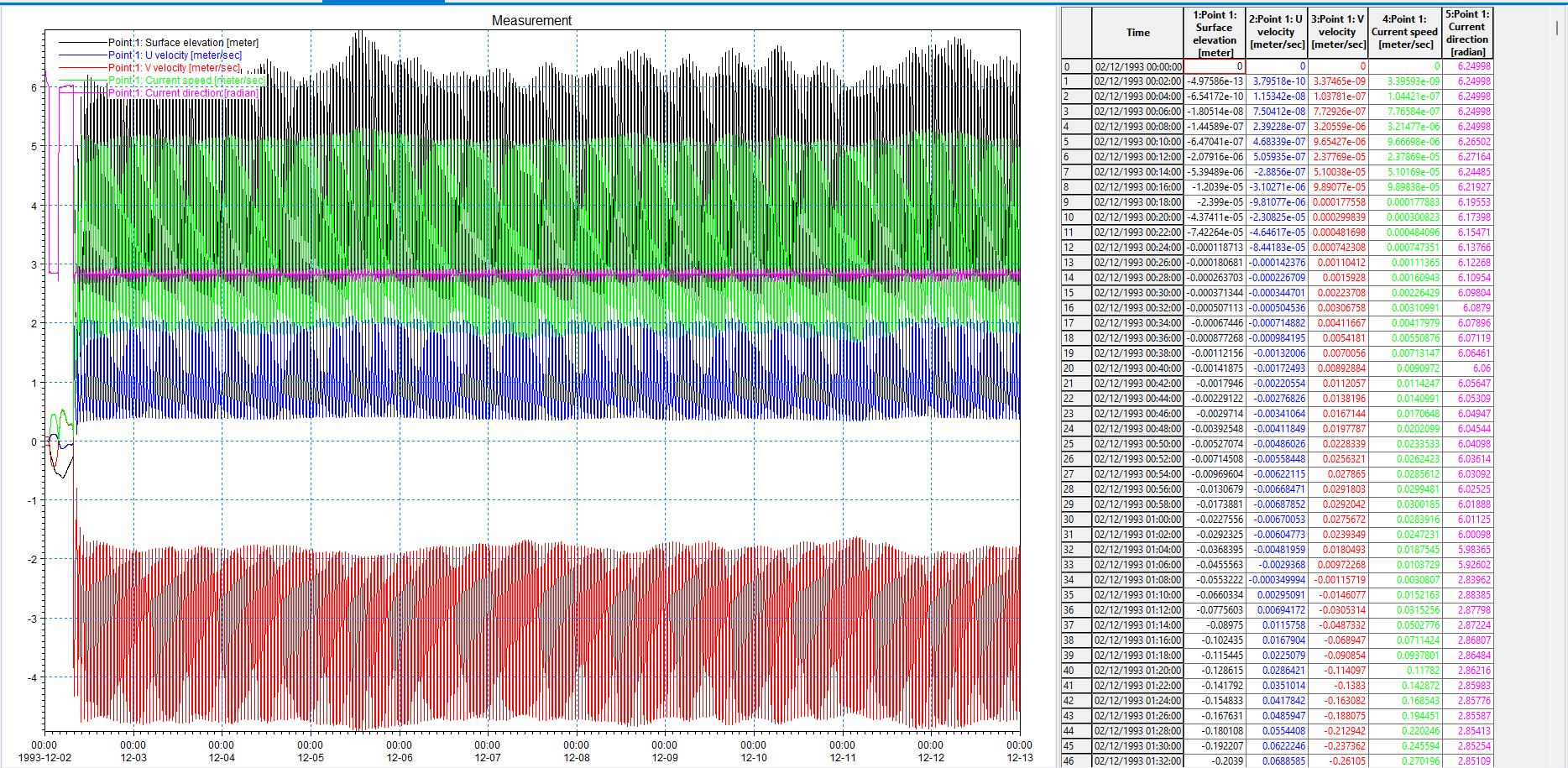The image size is (1568, 768).
Task: Click the Current direction cell in row 20
Action: point(1467,368)
